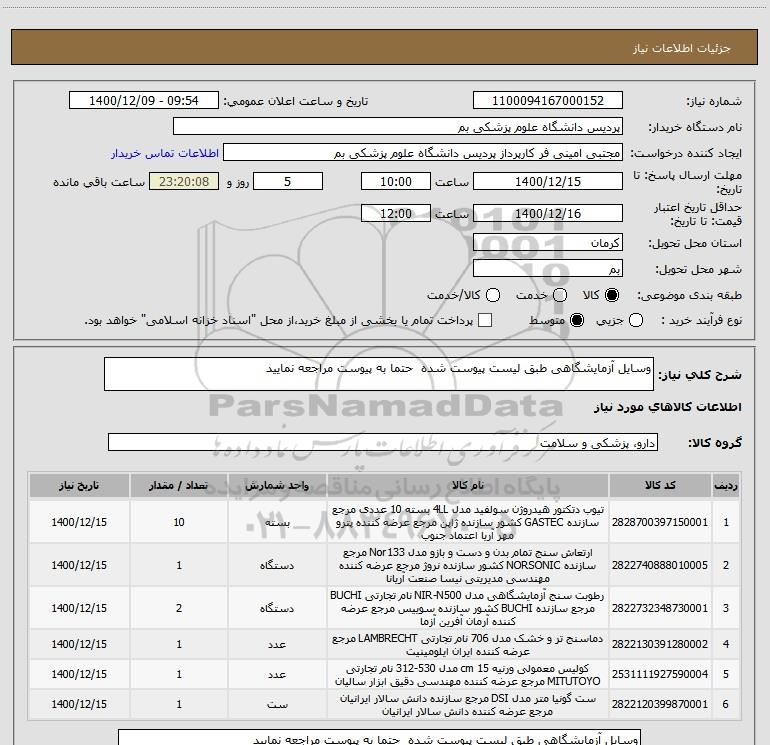The height and width of the screenshot is (745, 770).
Task: Choose the متوسط purchase type radio
Action: (x=577, y=320)
